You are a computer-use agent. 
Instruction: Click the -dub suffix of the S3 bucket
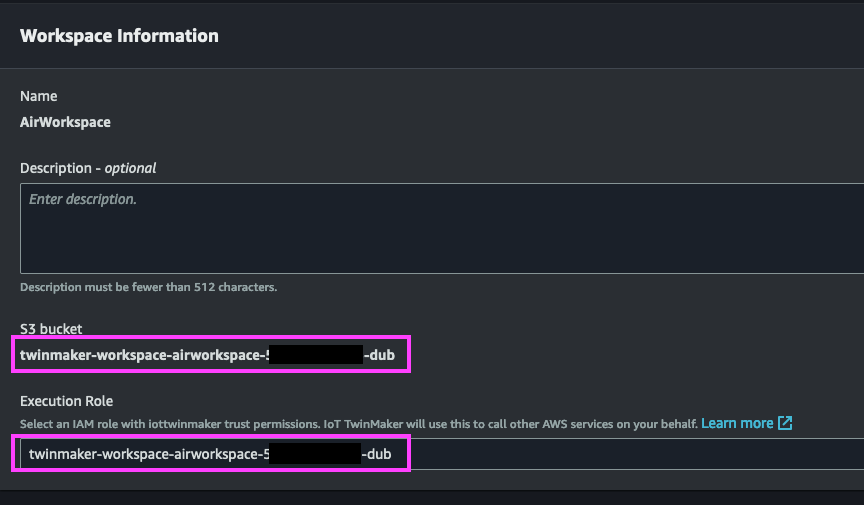click(379, 355)
